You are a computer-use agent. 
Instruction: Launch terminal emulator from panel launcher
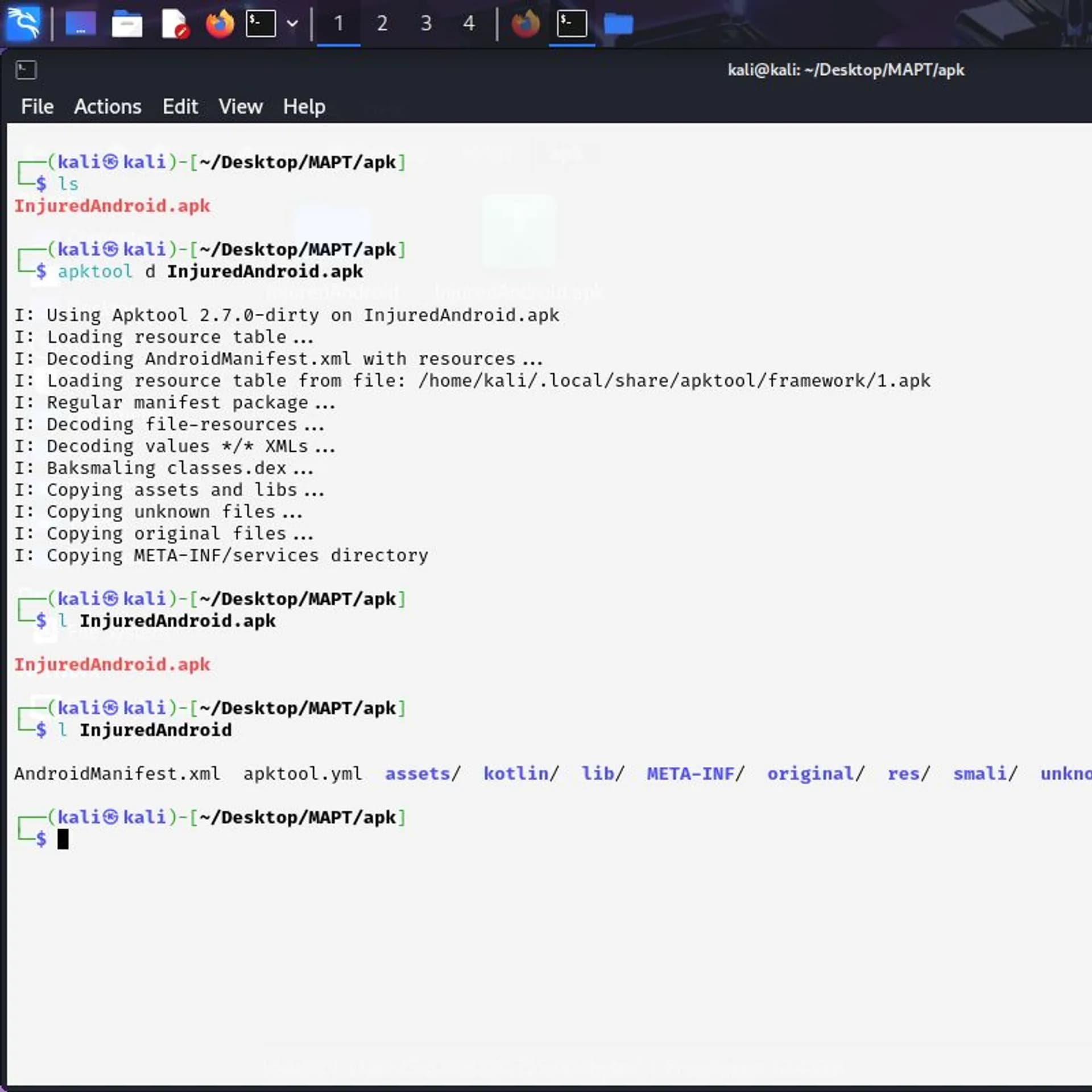point(261,24)
